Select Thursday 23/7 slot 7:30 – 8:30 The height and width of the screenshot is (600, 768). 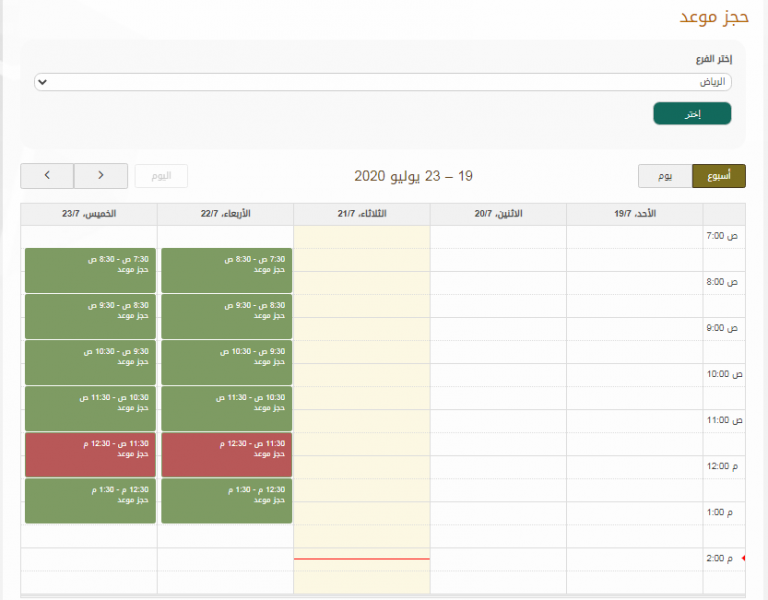(x=90, y=270)
